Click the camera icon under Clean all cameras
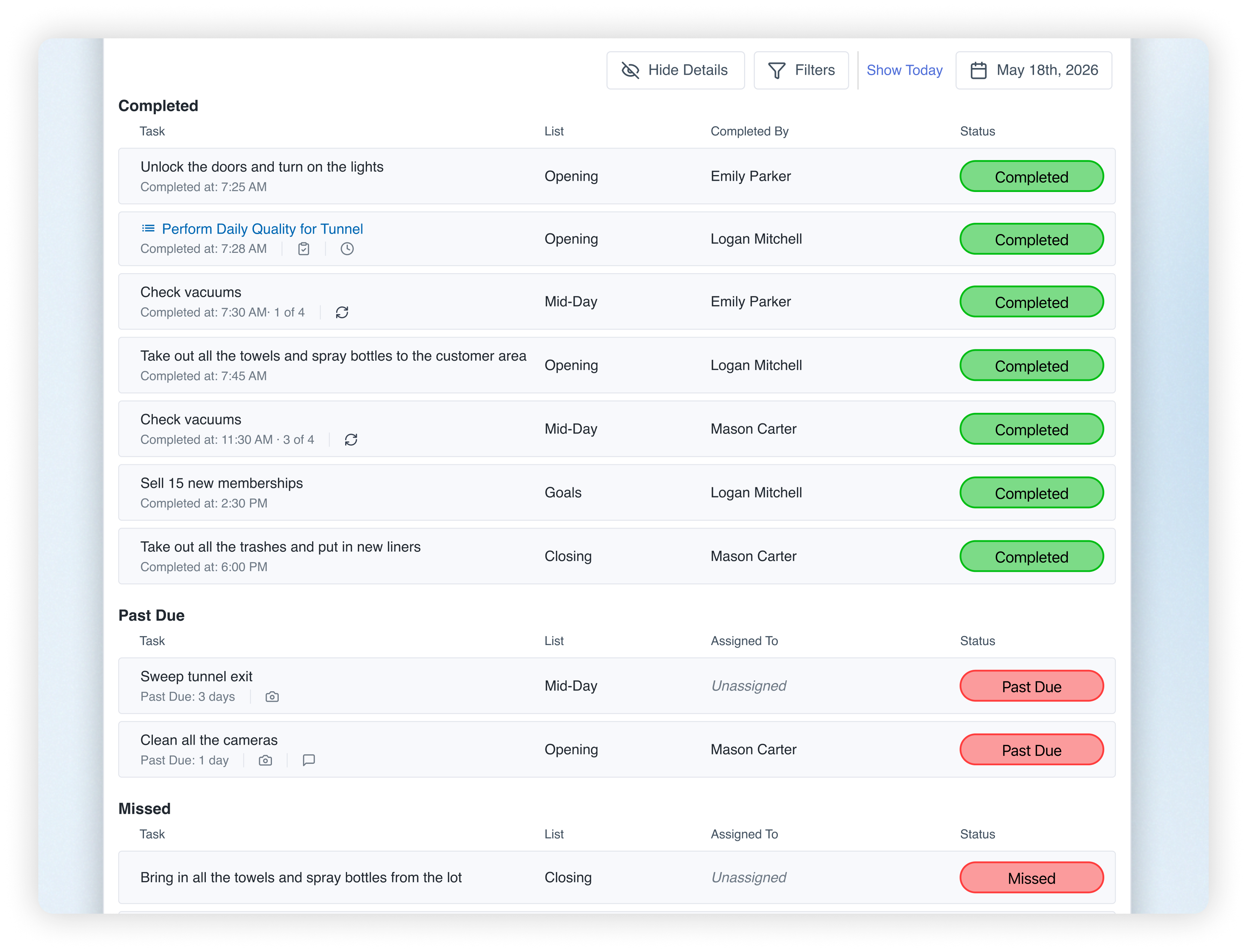This screenshot has width=1247, height=952. [265, 760]
